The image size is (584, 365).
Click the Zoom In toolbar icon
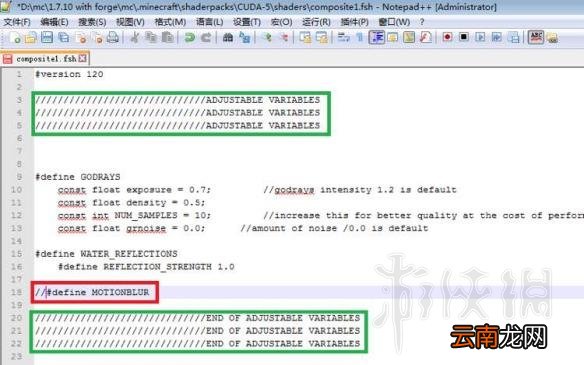click(x=267, y=37)
